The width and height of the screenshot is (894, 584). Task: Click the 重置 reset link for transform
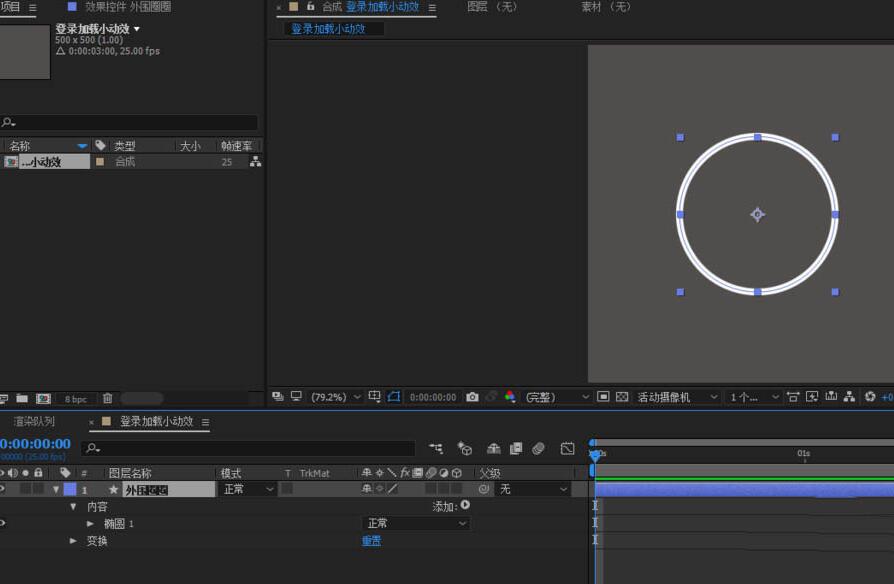[x=371, y=541]
